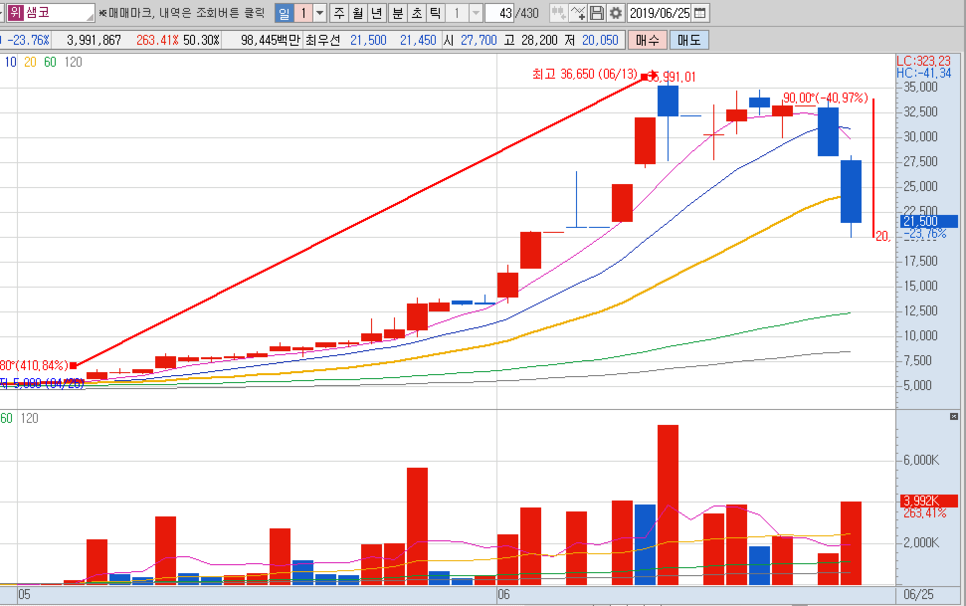Click the greyed-out tick interval 1 box
The height and width of the screenshot is (606, 966).
pyautogui.click(x=457, y=13)
